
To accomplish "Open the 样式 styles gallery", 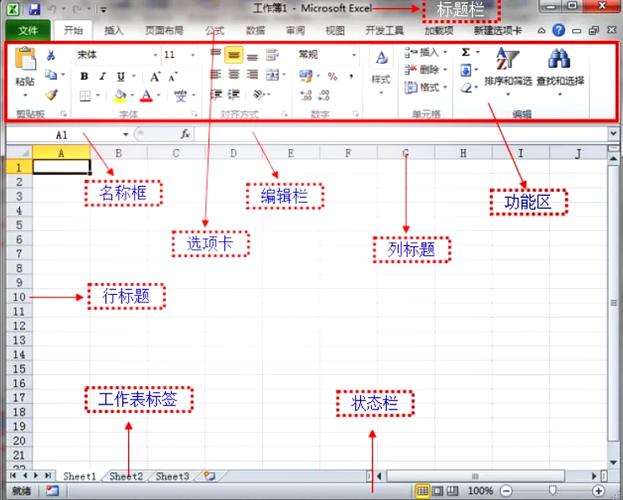I will tap(381, 71).
